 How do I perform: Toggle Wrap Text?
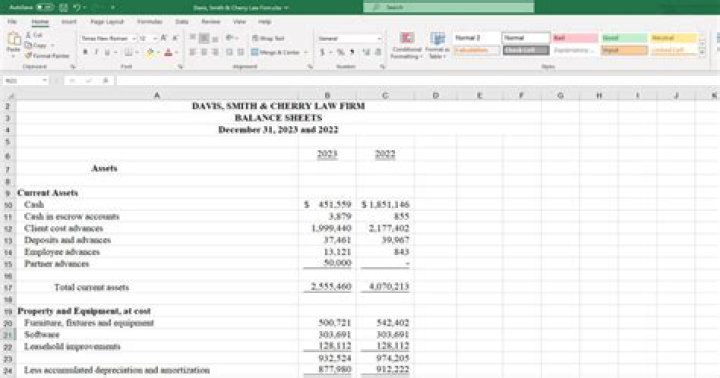268,38
